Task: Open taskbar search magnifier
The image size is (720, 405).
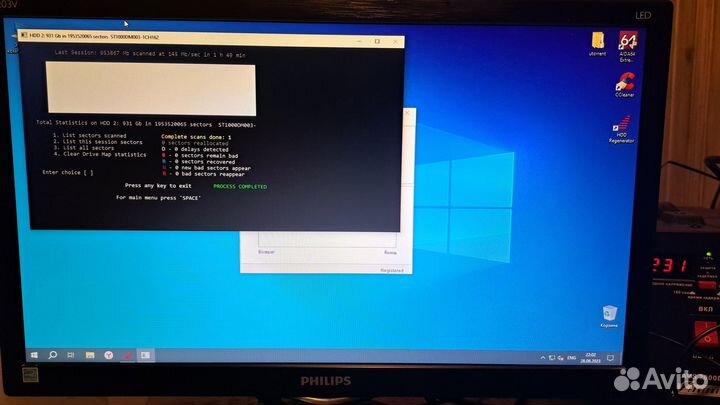Action: pos(53,355)
